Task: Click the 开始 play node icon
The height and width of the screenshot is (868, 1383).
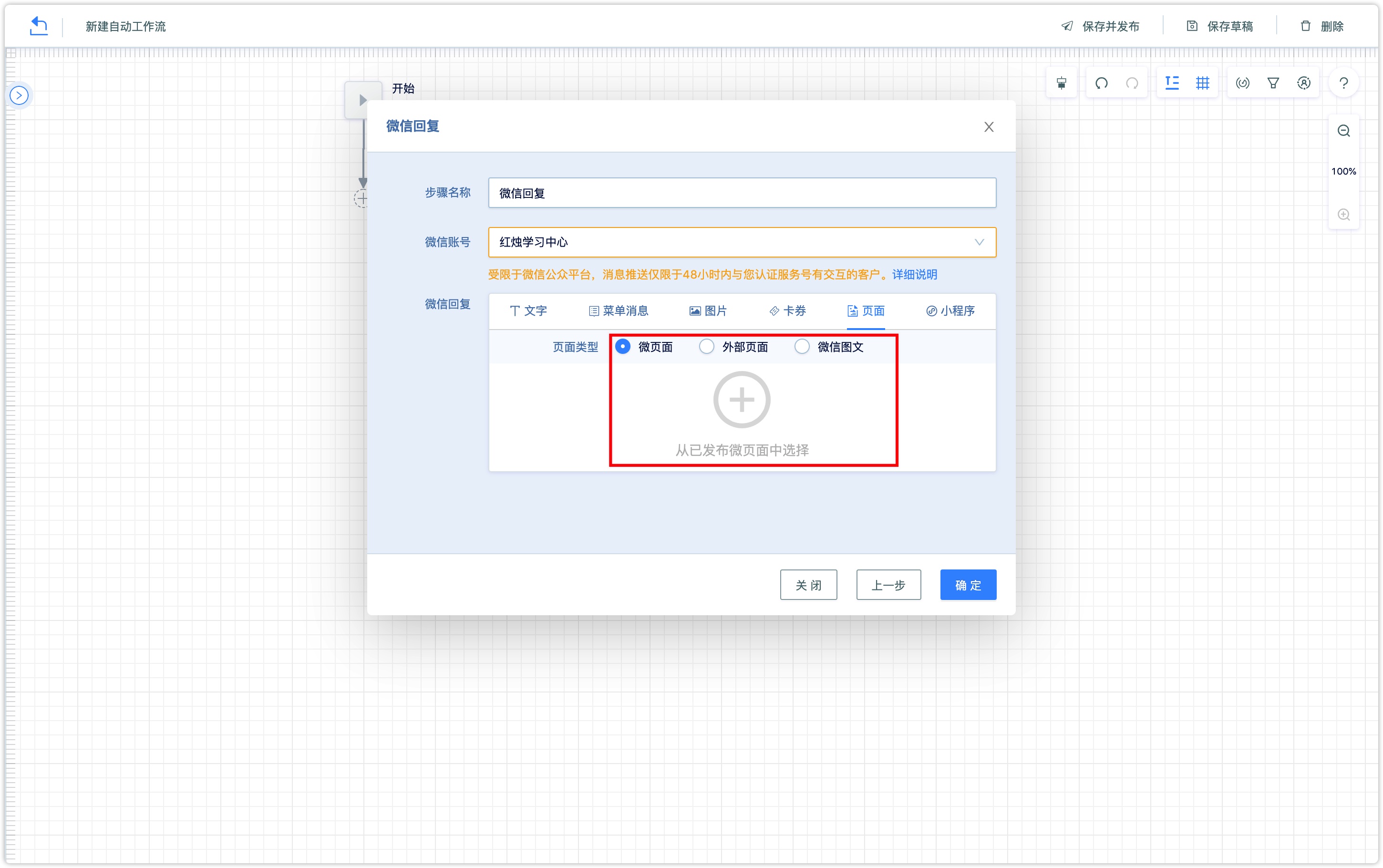Action: click(362, 100)
